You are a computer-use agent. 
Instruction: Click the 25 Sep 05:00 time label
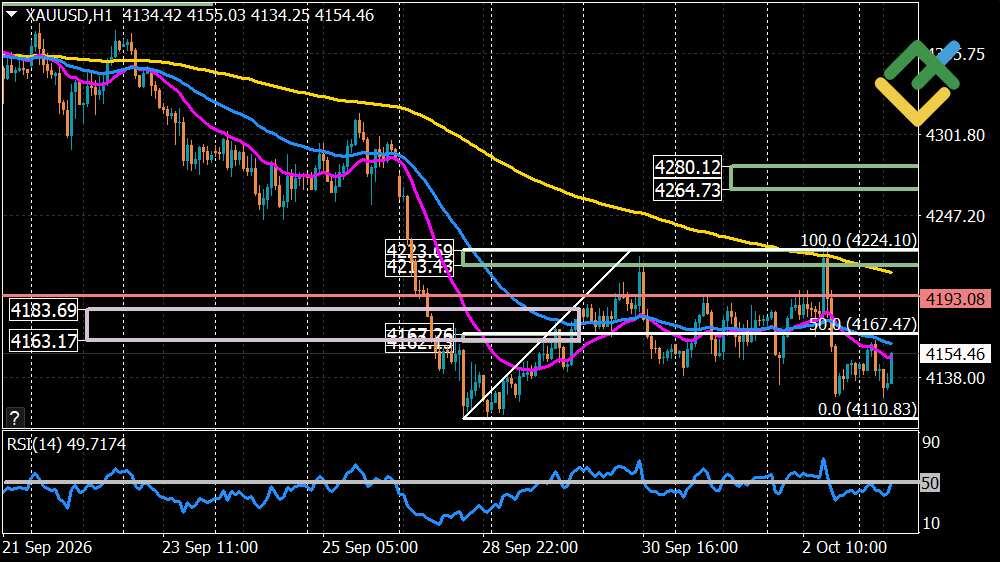(370, 547)
